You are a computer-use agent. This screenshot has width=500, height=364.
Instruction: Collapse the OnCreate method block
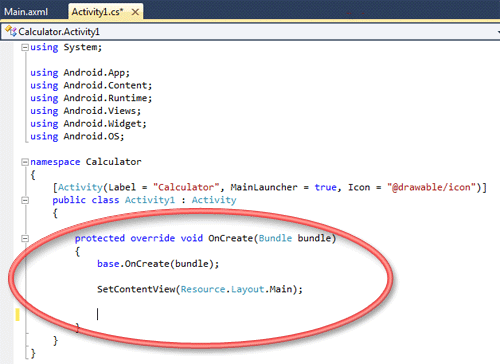click(x=25, y=239)
